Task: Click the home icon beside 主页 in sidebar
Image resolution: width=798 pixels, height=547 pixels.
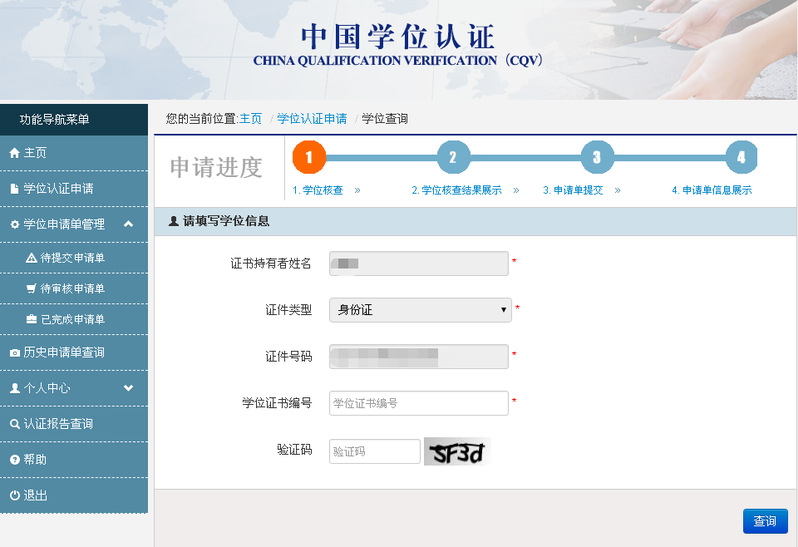Action: (14, 153)
